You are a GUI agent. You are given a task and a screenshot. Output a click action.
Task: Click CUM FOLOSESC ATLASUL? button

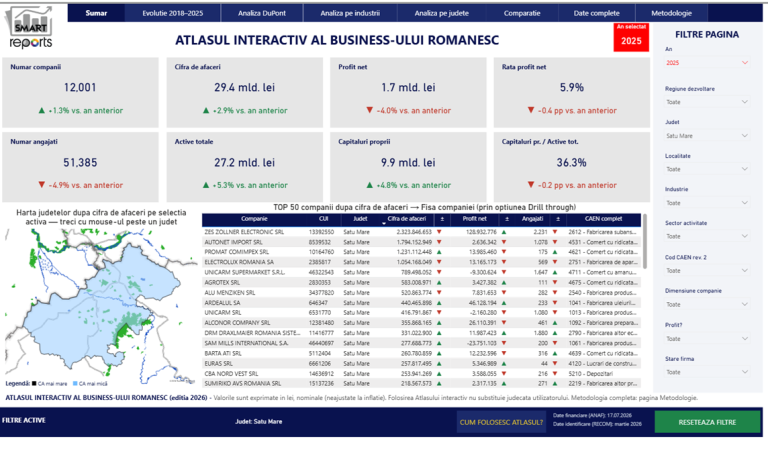501,422
